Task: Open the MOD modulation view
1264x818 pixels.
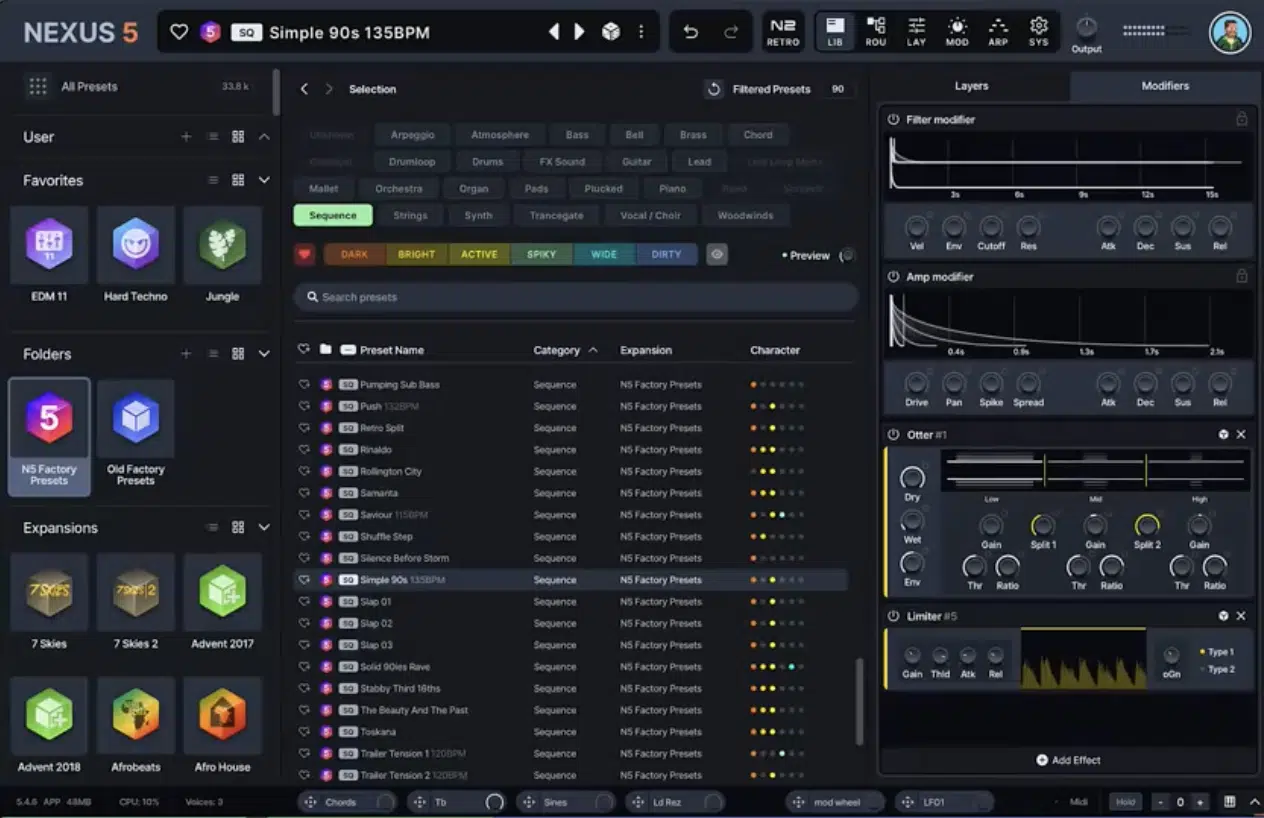Action: pyautogui.click(x=957, y=31)
